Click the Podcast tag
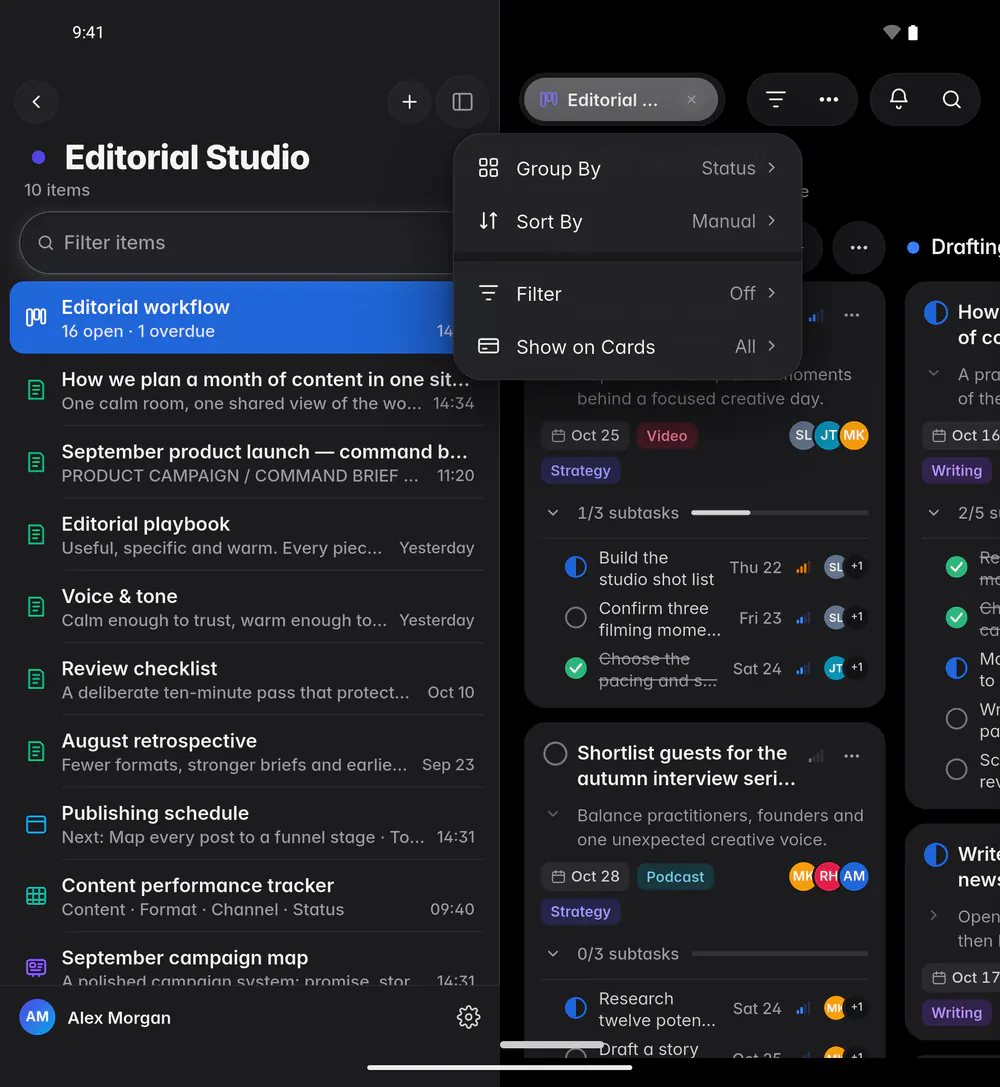 pyautogui.click(x=675, y=876)
